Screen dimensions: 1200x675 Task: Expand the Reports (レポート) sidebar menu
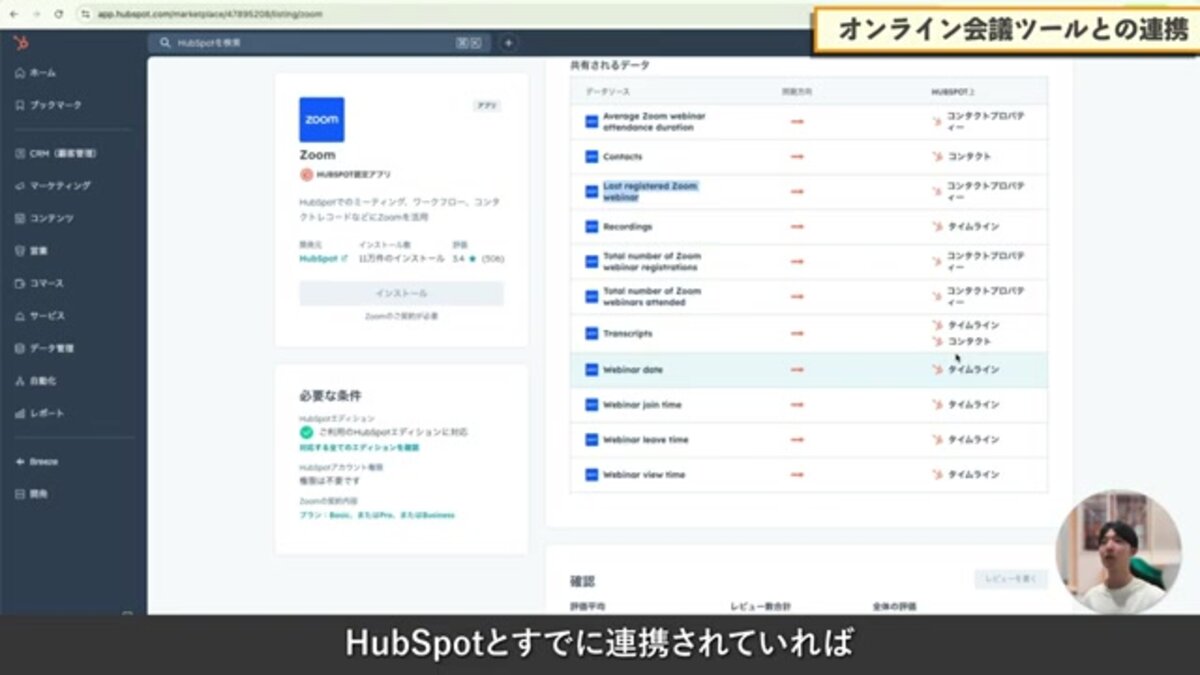click(46, 413)
